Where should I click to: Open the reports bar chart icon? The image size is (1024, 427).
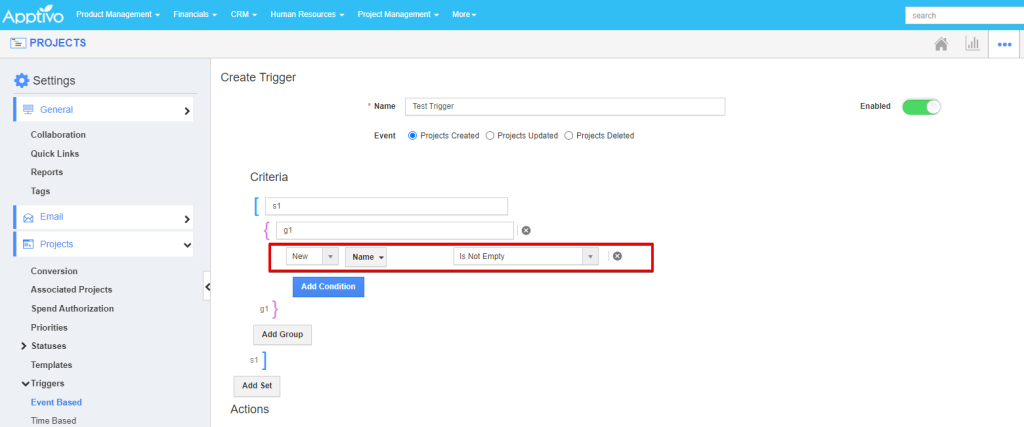[971, 44]
